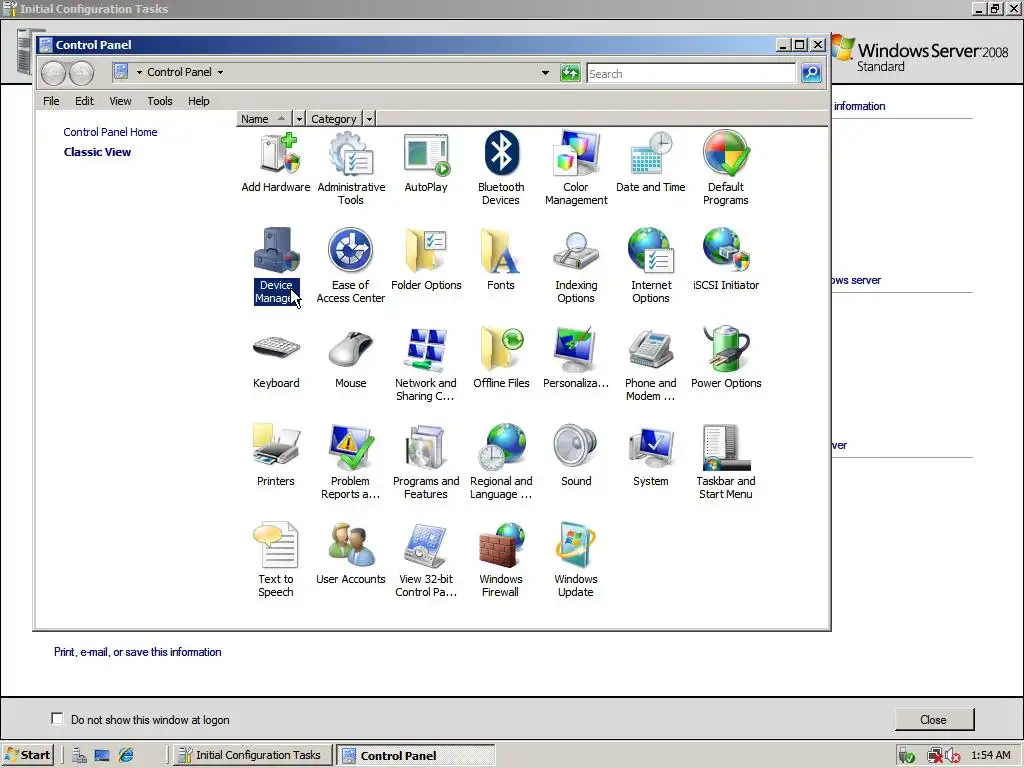Open the Personalization icon
Image resolution: width=1024 pixels, height=768 pixels.
(576, 358)
